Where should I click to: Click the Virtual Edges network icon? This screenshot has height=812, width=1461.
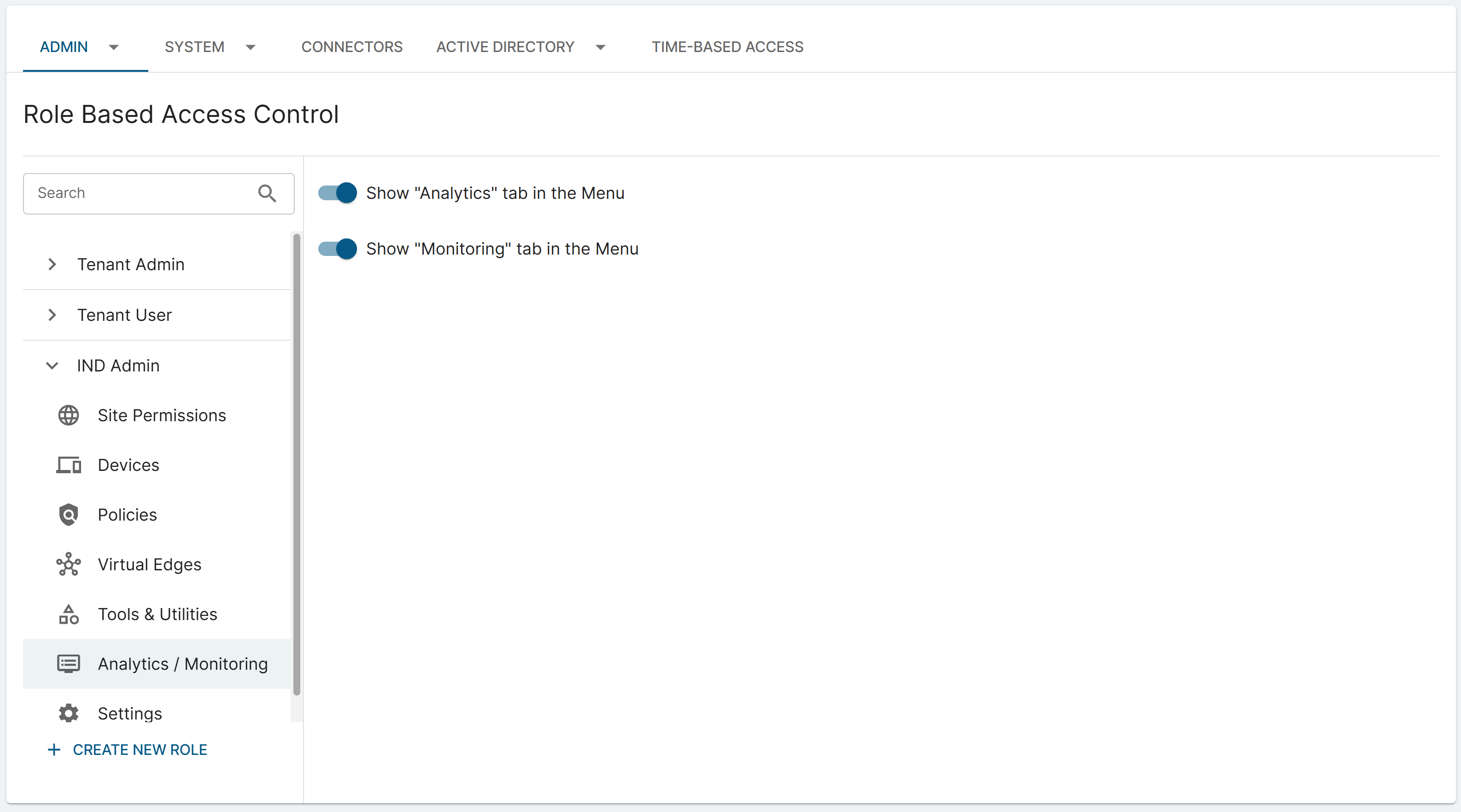pyautogui.click(x=69, y=564)
